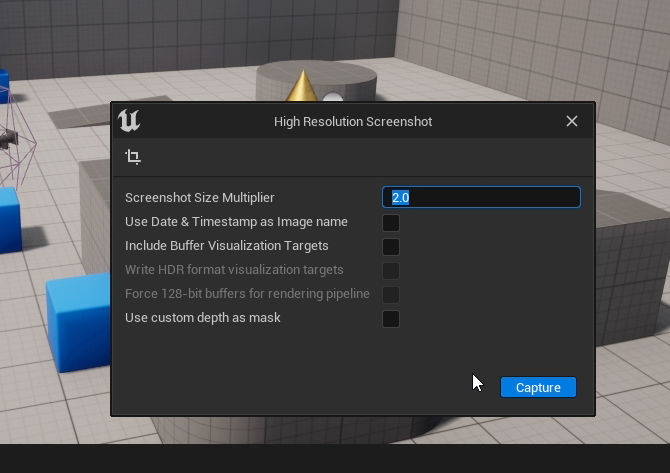Viewport: 670px width, 473px height.
Task: Click the Include Buffer Visualization Targets label
Action: tap(226, 246)
